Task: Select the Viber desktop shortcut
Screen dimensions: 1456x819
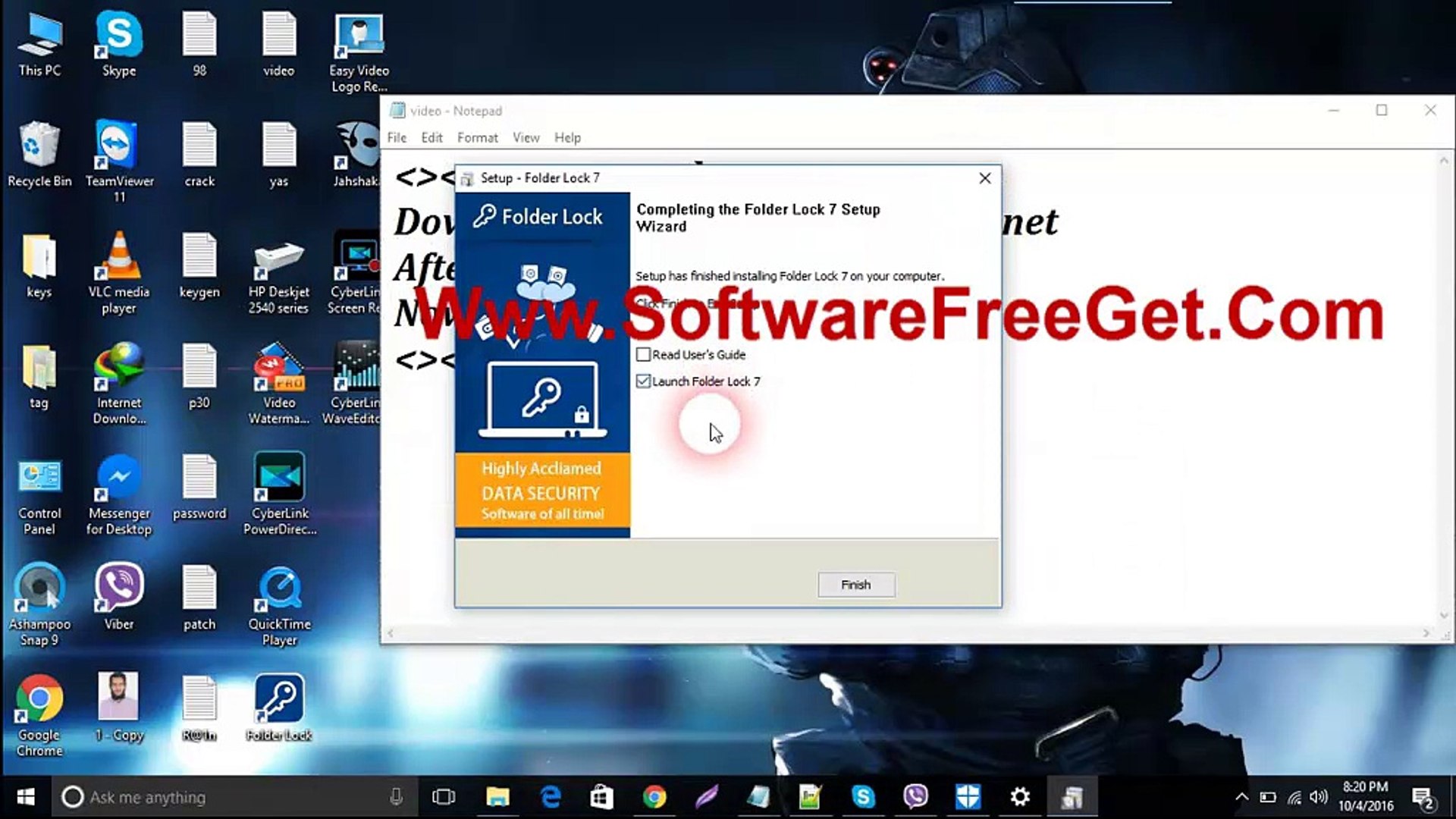Action: click(119, 598)
